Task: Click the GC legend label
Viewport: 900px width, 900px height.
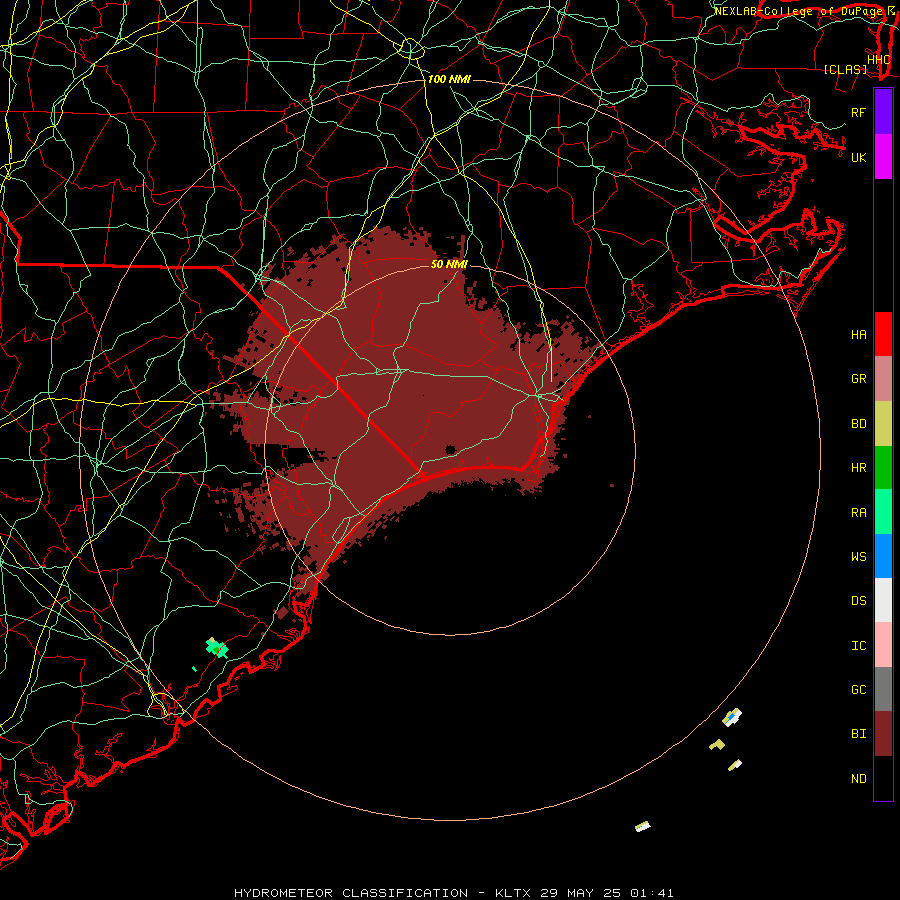Action: [859, 689]
